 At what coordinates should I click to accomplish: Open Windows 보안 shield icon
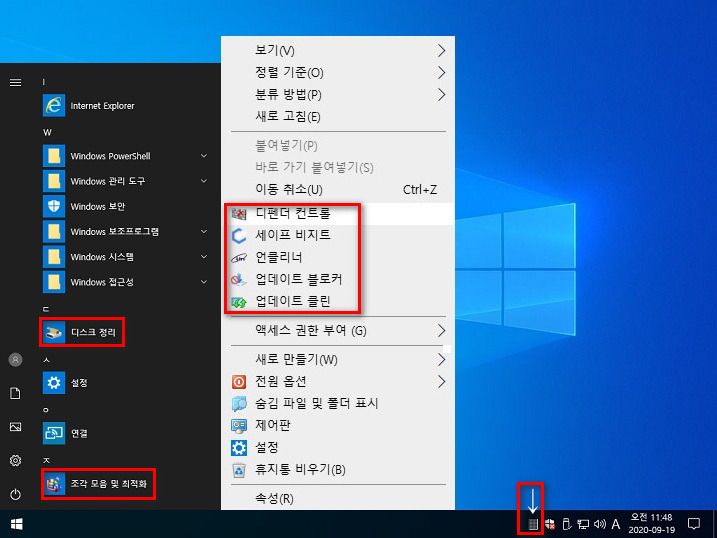coord(54,206)
